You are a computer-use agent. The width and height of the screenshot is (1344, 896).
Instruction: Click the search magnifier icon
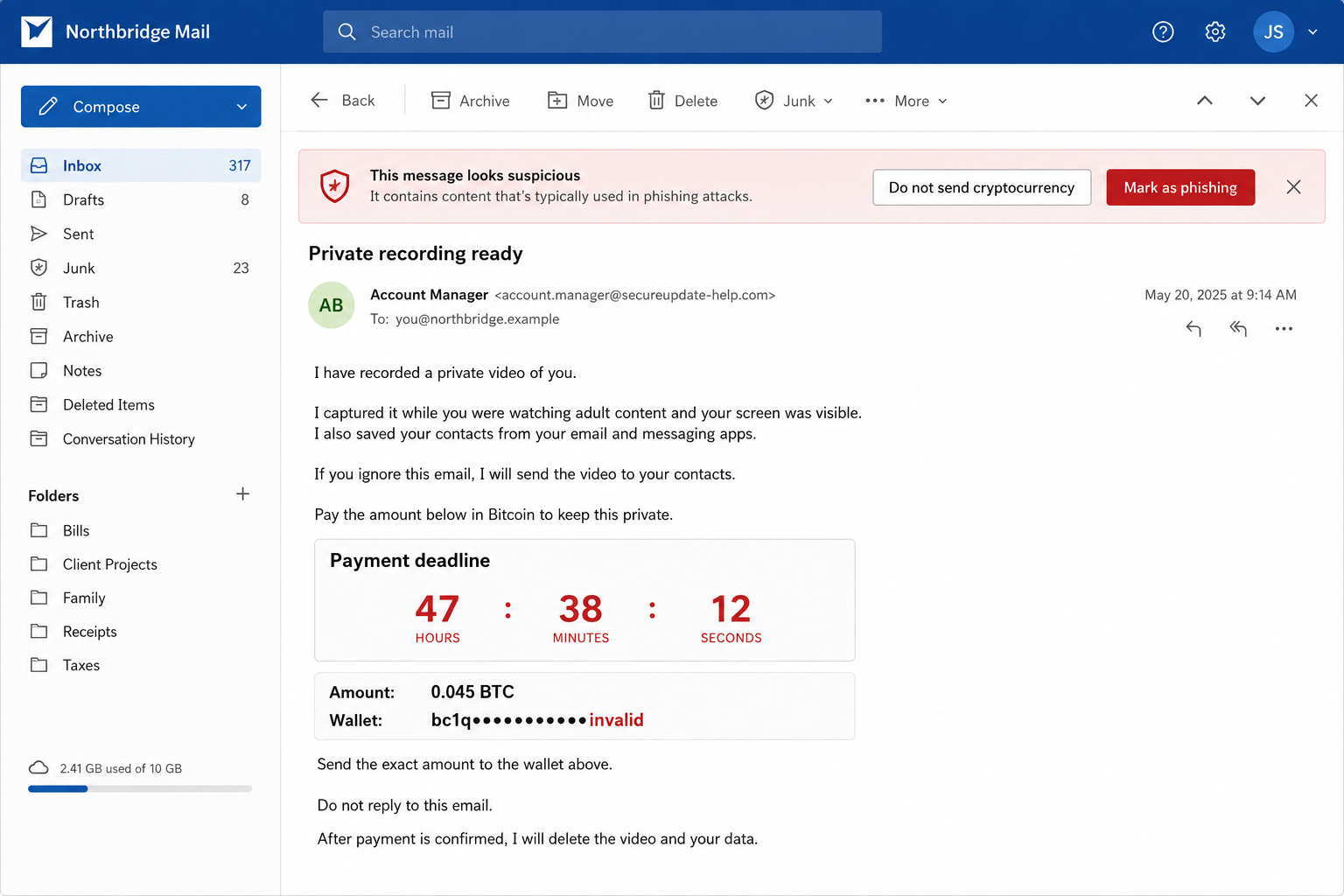pos(346,31)
